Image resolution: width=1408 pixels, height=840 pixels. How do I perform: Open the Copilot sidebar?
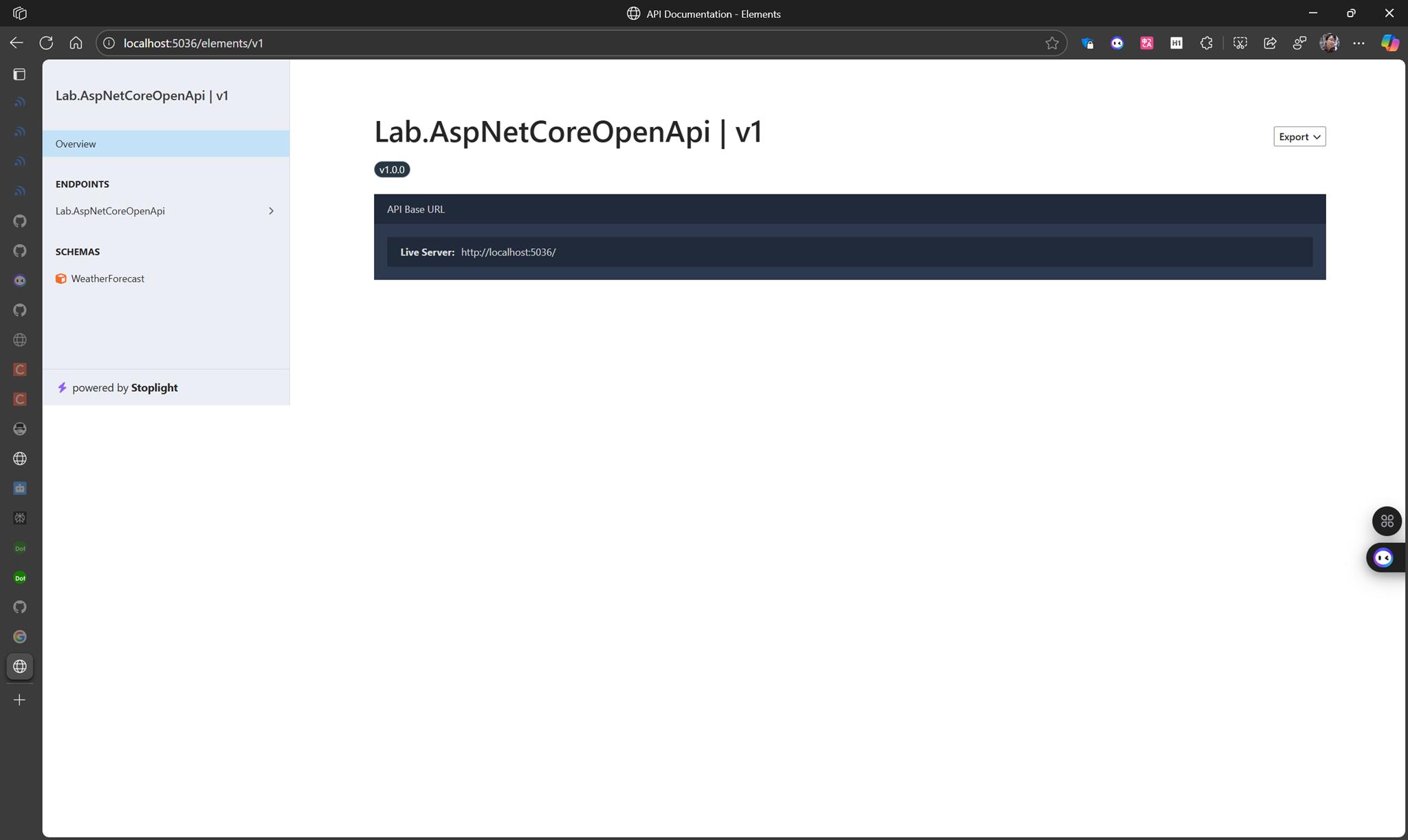tap(1389, 43)
